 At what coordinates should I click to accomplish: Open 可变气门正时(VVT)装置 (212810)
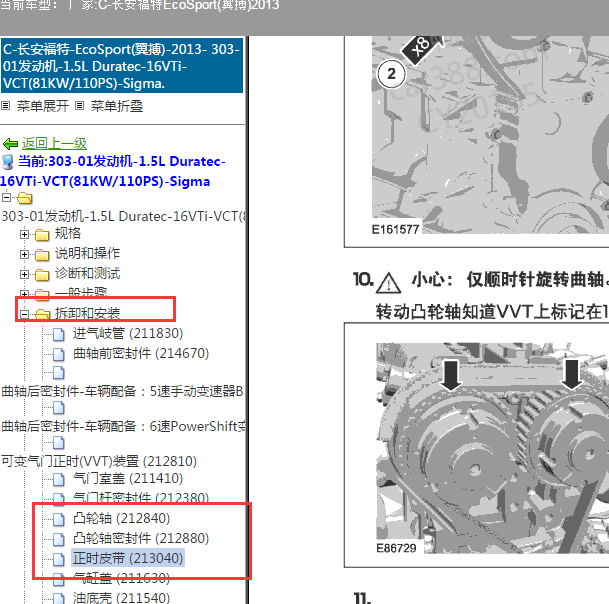[x=99, y=461]
